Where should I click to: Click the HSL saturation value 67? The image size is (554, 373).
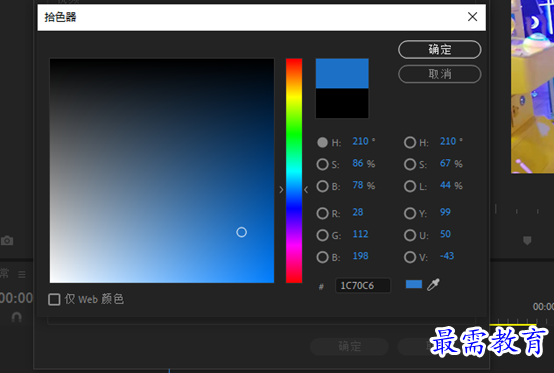click(x=445, y=163)
